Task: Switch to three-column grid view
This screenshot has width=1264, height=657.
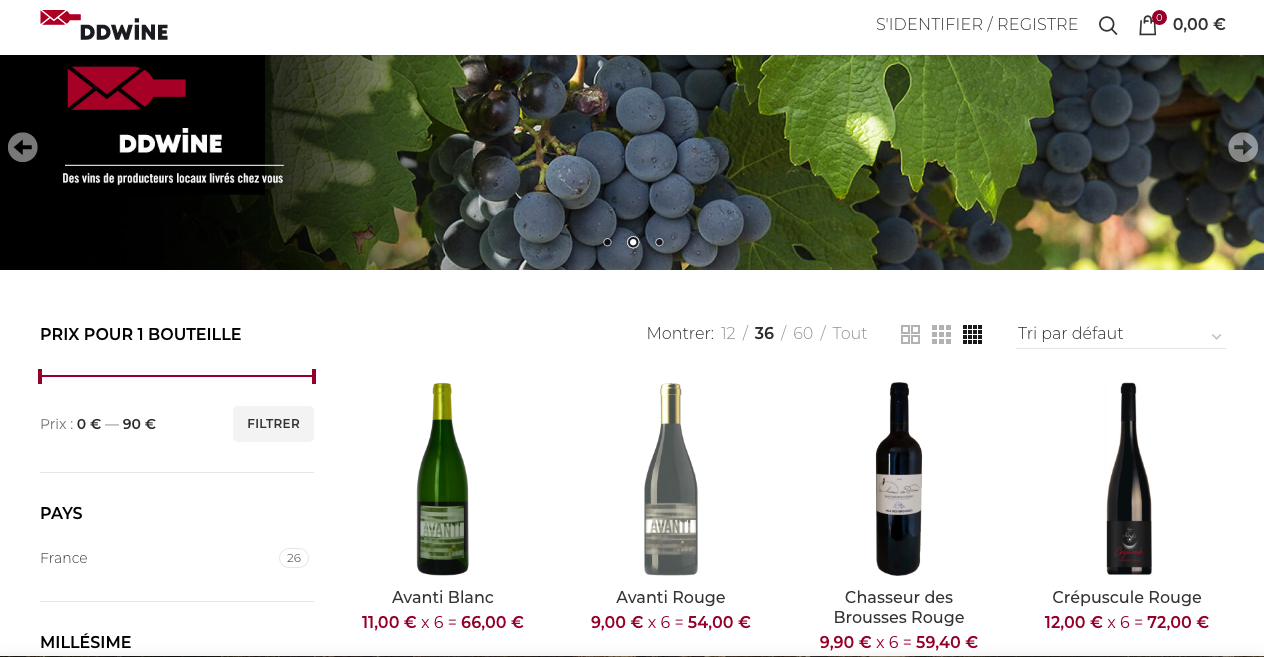Action: [941, 334]
